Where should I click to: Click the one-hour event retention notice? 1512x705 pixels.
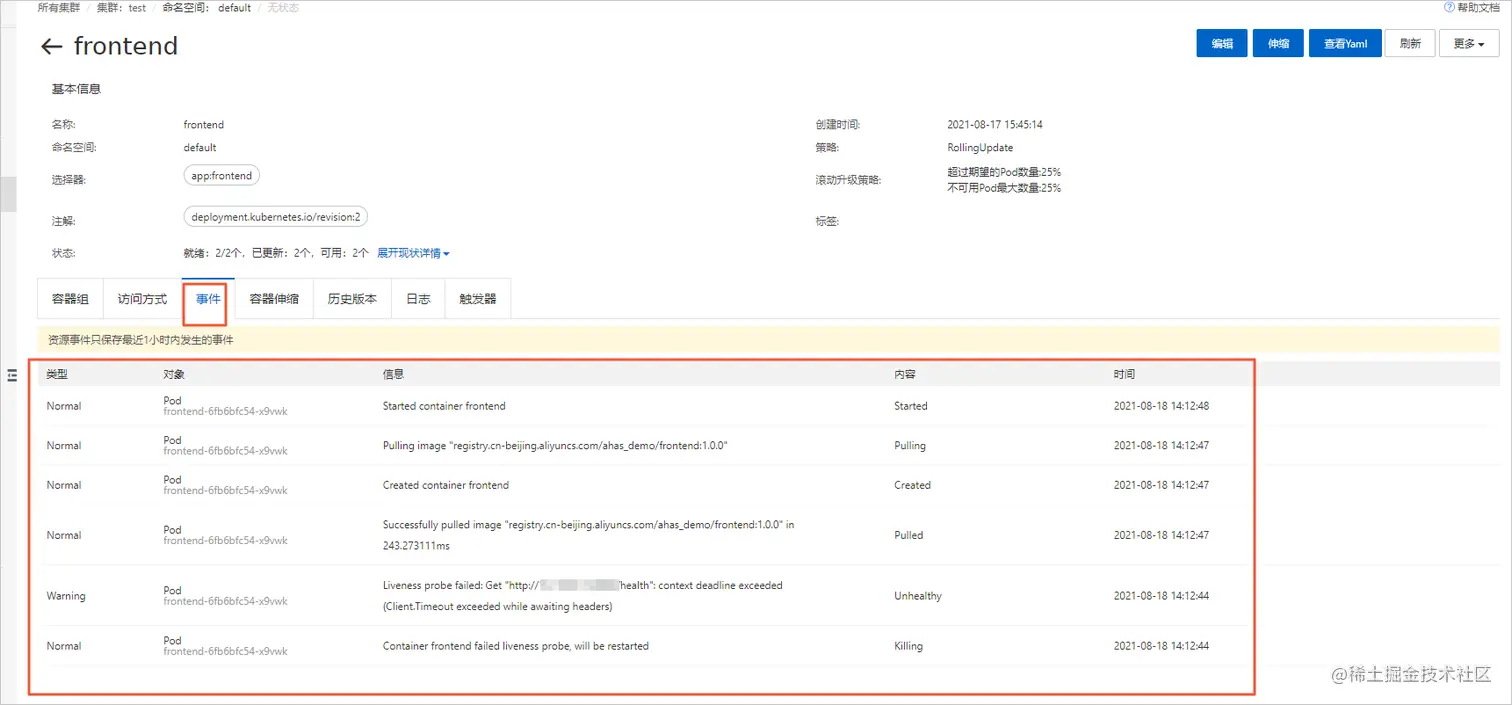point(141,340)
